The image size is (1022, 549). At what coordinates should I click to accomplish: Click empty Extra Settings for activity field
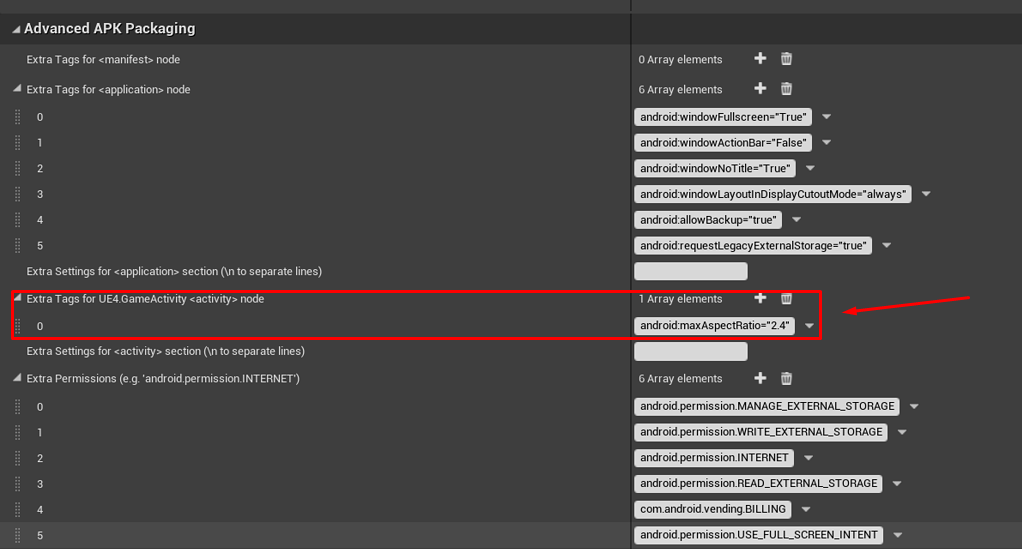tap(691, 351)
